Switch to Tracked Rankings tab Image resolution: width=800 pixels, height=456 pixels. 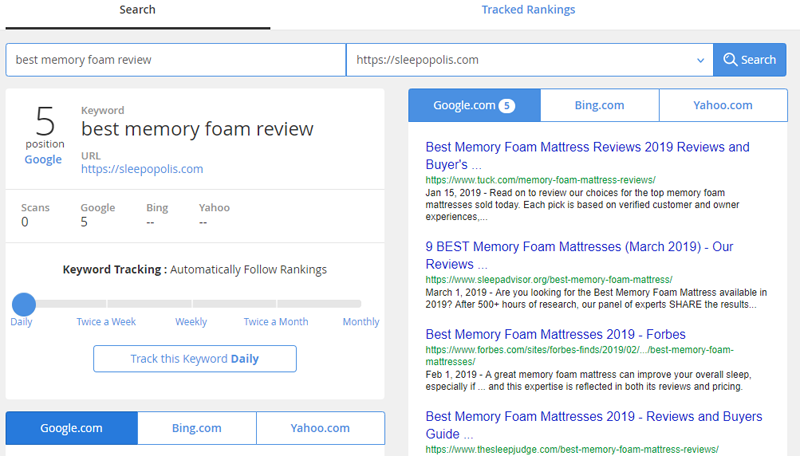pyautogui.click(x=528, y=10)
